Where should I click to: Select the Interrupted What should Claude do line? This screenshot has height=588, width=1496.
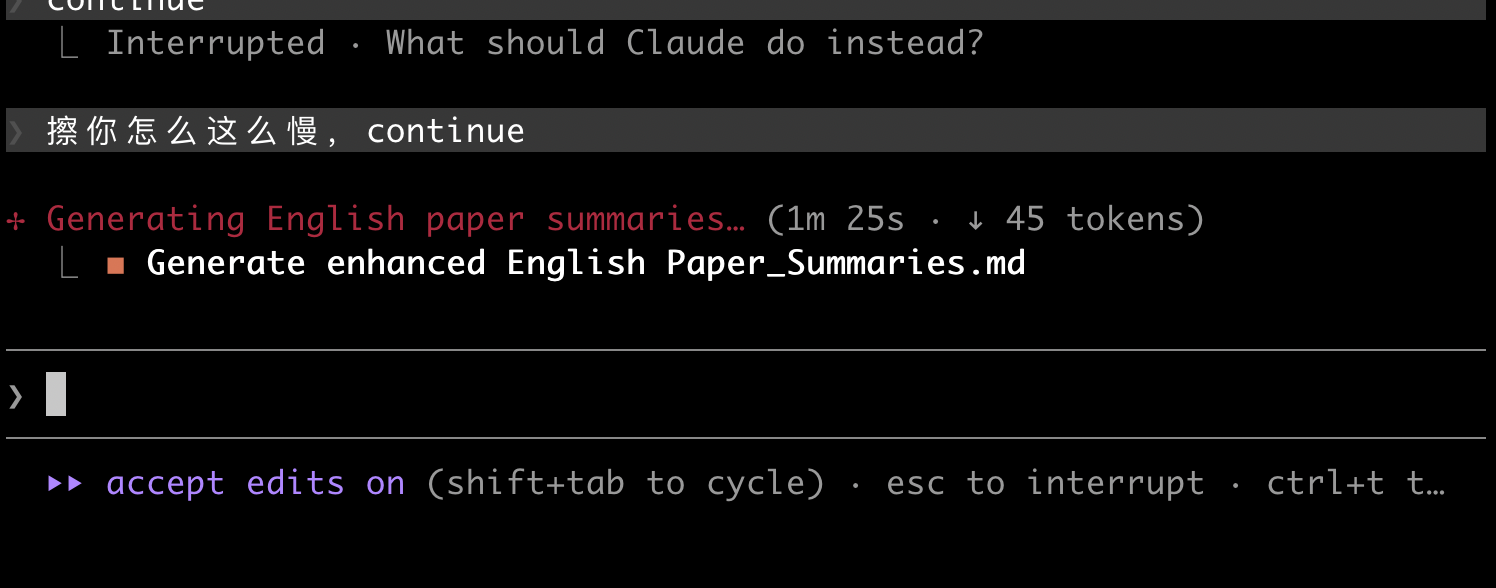pyautogui.click(x=545, y=43)
